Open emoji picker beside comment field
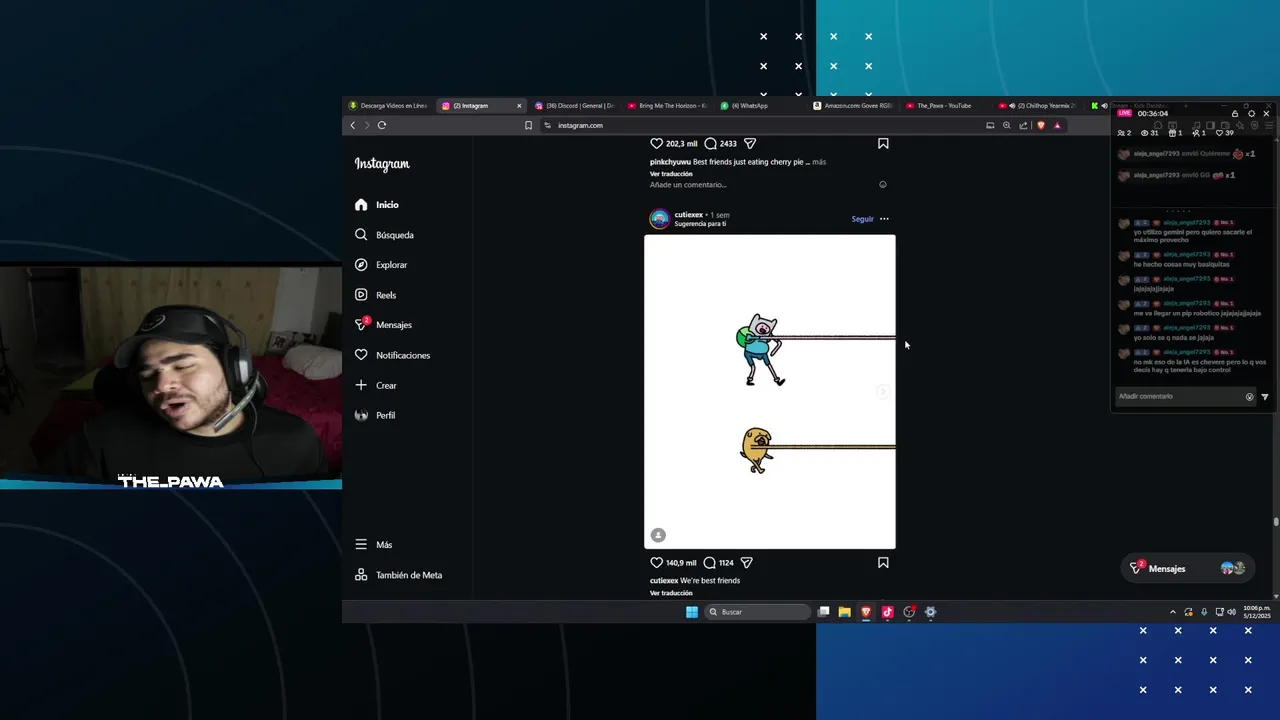1280x720 pixels. click(x=882, y=185)
